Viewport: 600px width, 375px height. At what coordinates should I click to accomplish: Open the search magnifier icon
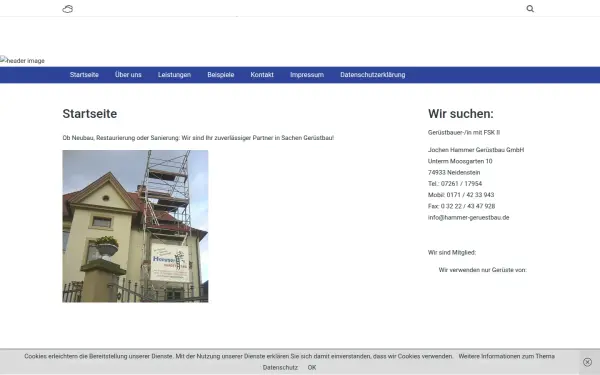point(530,8)
